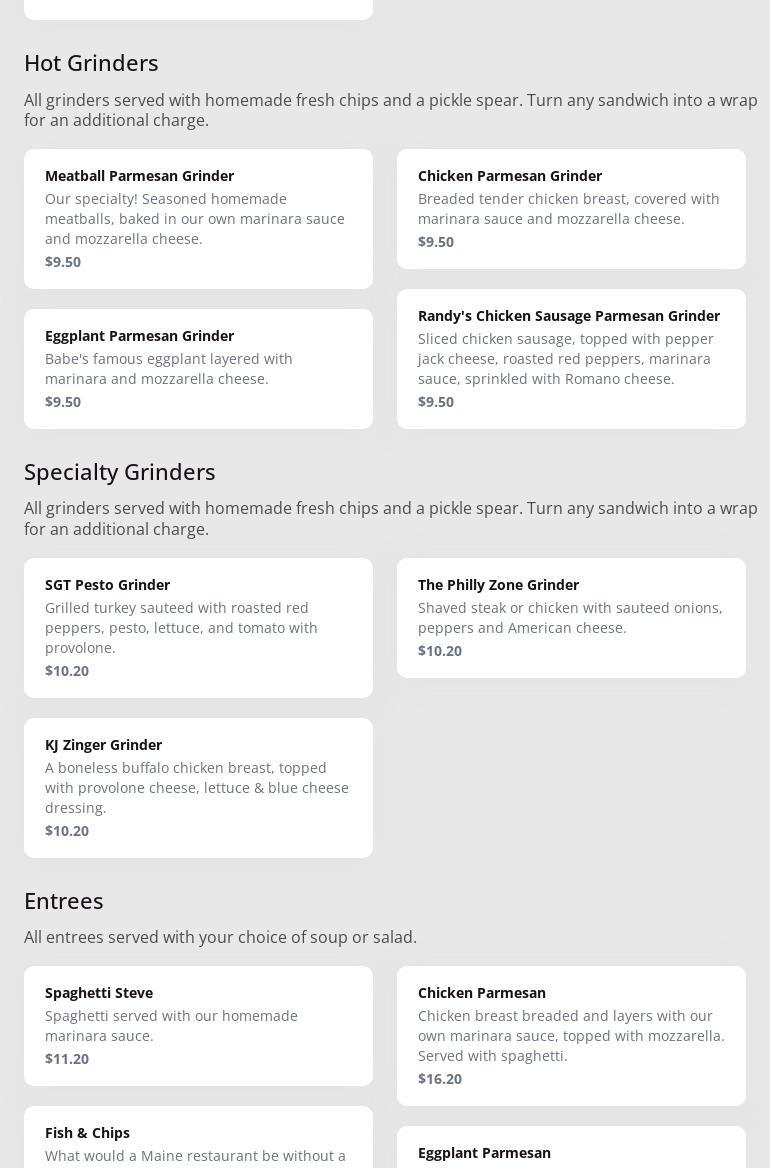Click the $11.20 Spaghetti Steve price

click(x=67, y=1059)
